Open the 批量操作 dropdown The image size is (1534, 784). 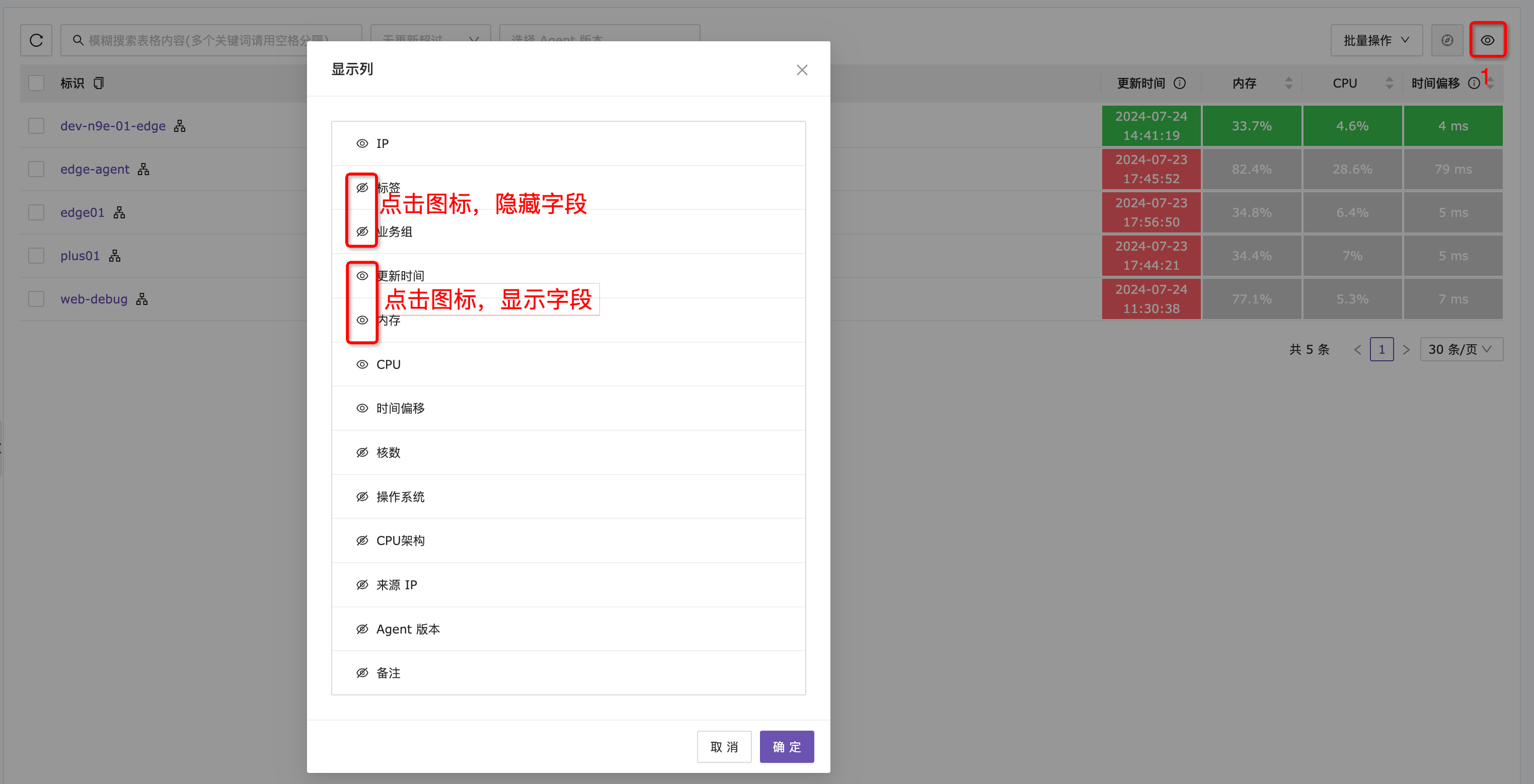pyautogui.click(x=1376, y=40)
